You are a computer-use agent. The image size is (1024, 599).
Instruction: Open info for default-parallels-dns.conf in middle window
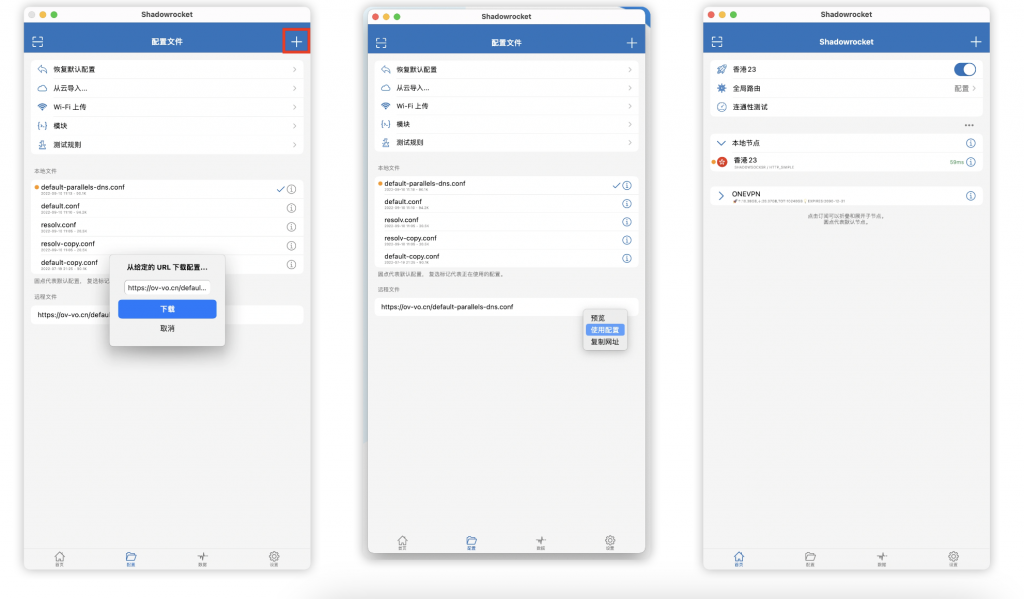pos(627,186)
